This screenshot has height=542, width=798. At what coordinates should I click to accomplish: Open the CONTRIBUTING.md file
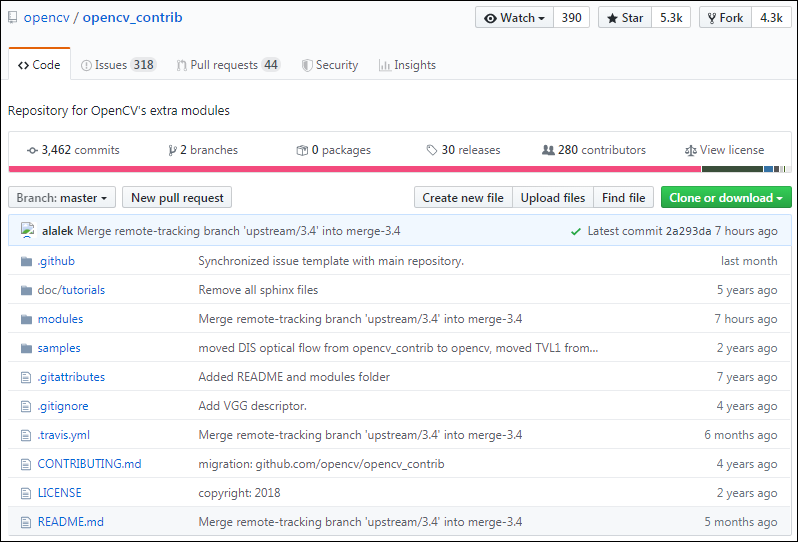90,464
